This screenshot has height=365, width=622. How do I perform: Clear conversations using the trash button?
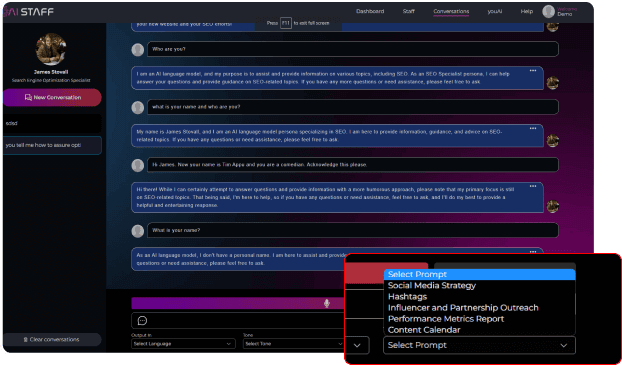(x=52, y=340)
